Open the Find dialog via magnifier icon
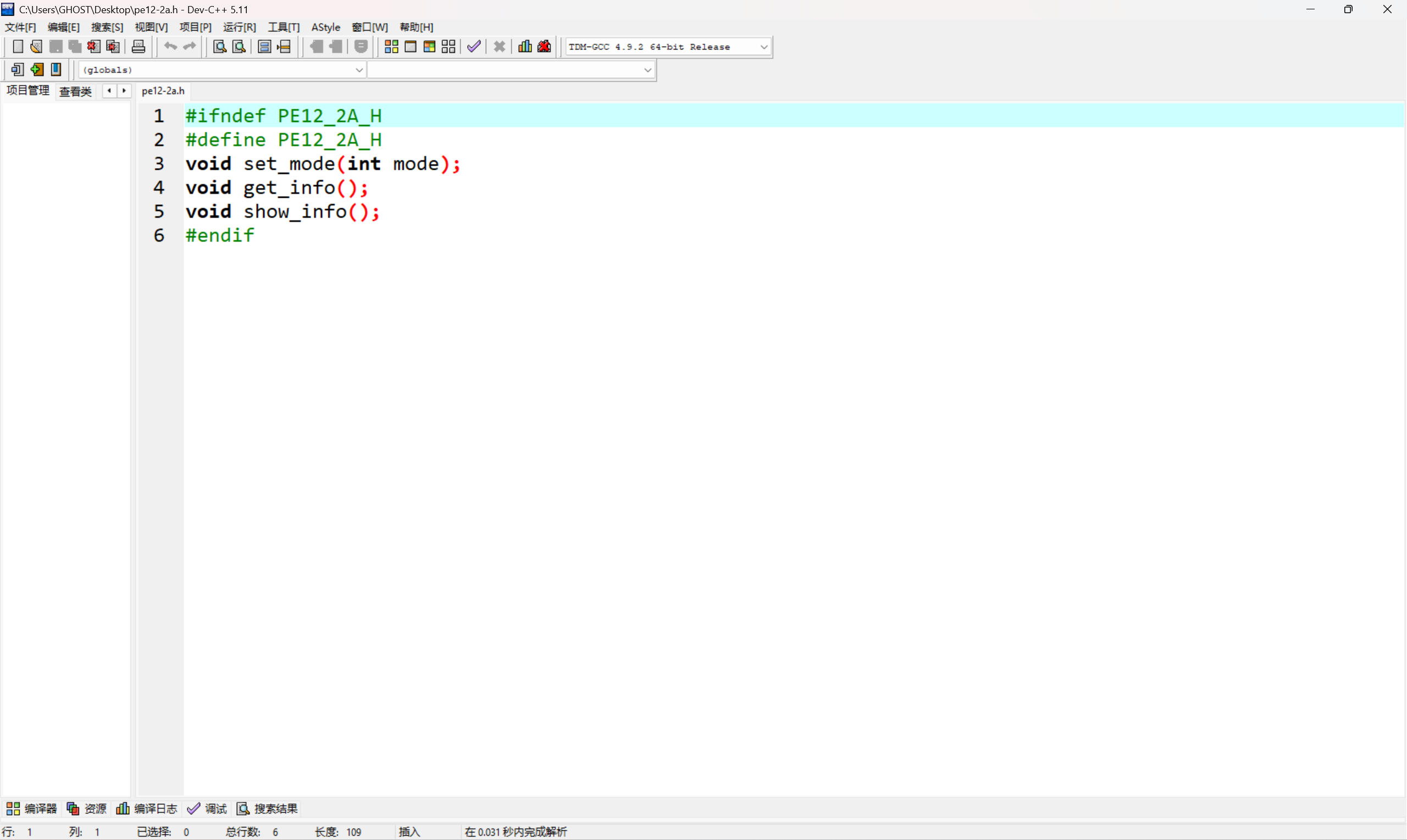 [x=219, y=46]
